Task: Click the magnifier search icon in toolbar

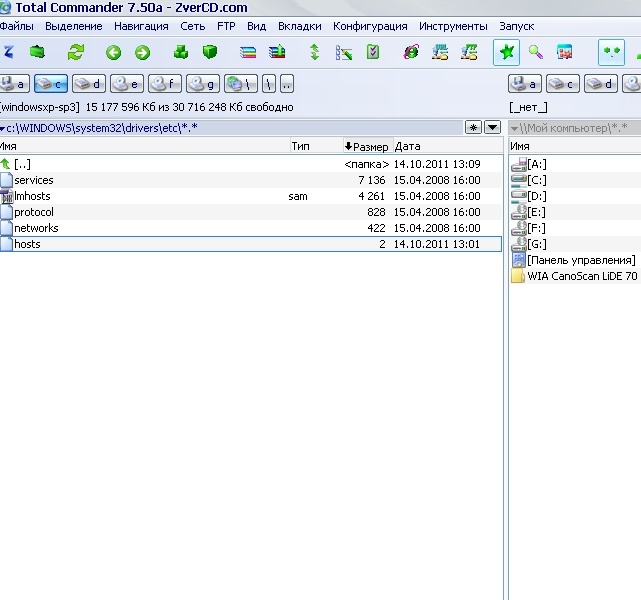Action: (536, 53)
